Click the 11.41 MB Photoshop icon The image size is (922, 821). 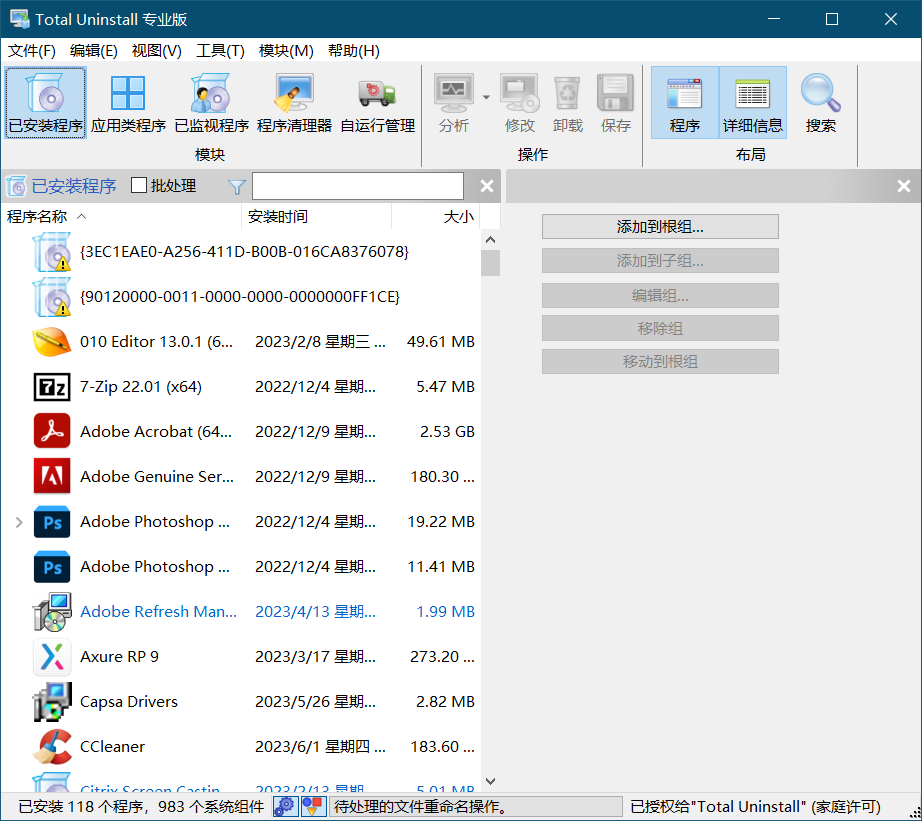(52, 566)
